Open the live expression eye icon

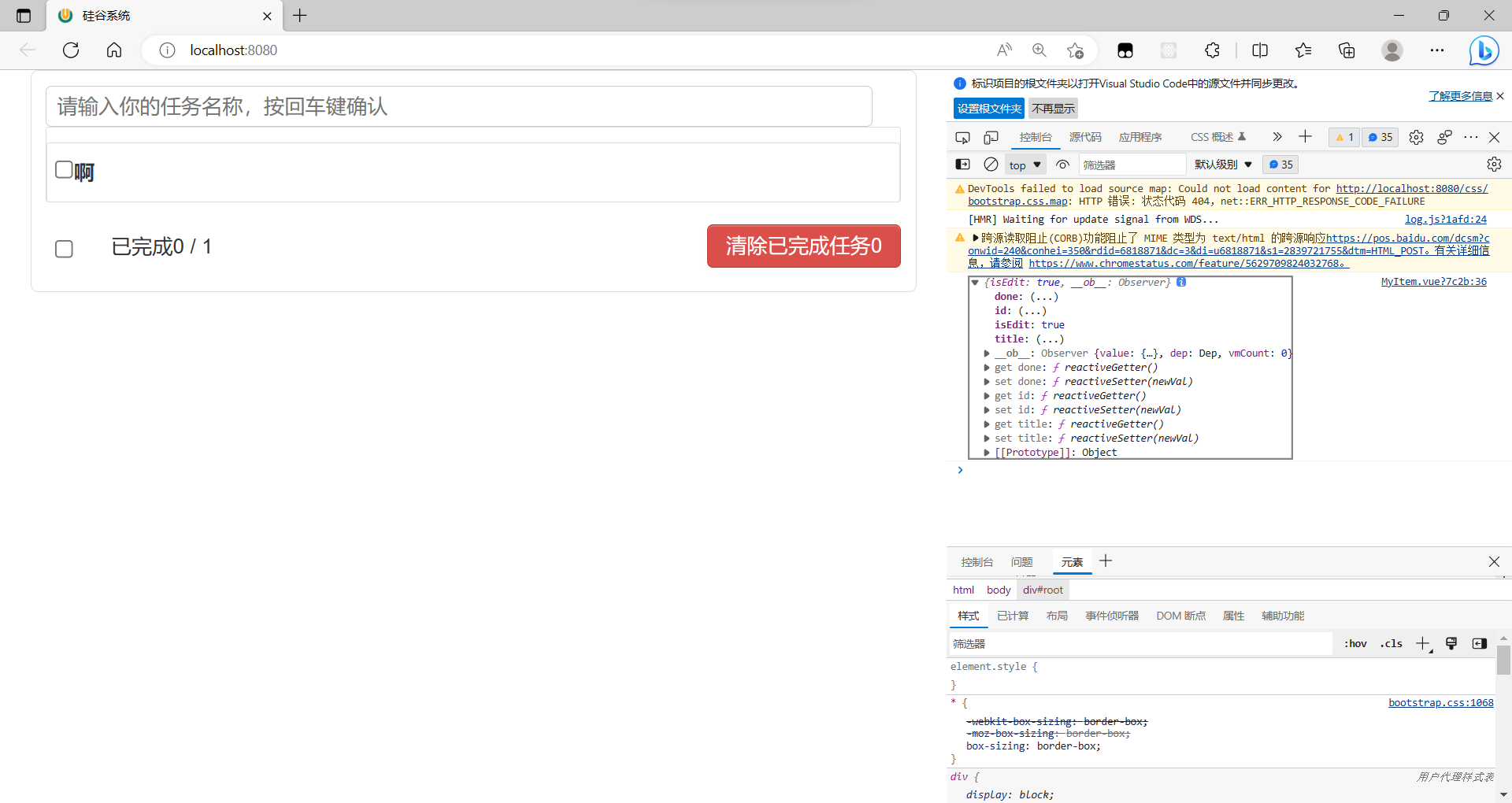coord(1062,165)
